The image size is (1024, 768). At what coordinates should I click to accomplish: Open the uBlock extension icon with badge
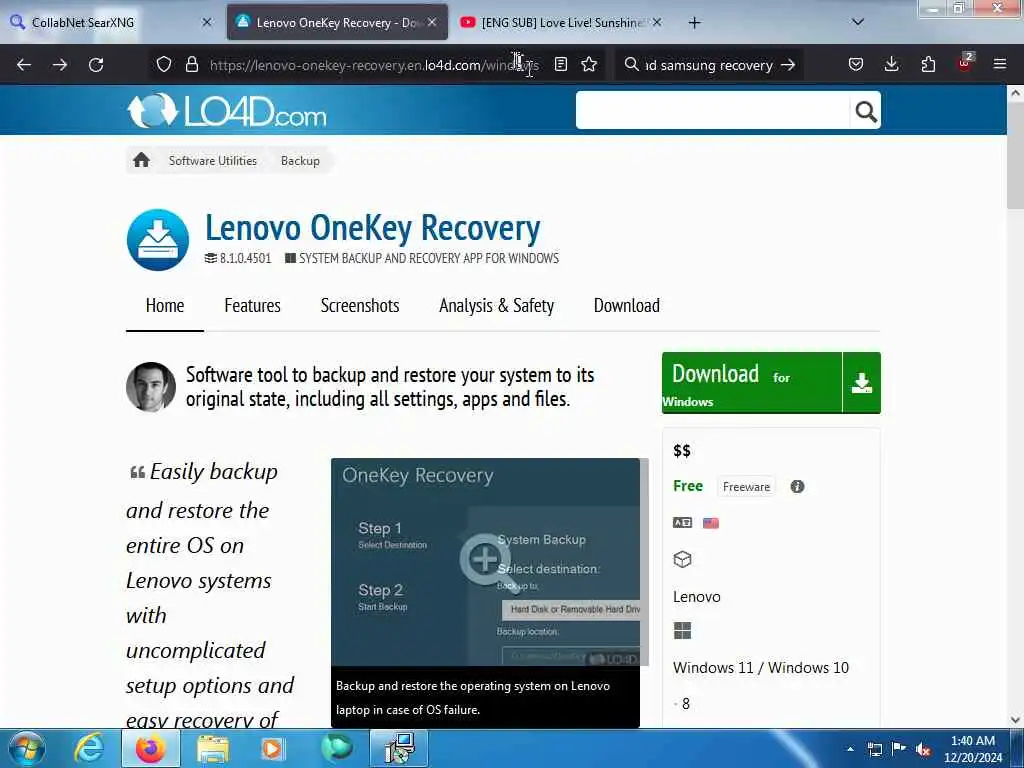tap(965, 63)
